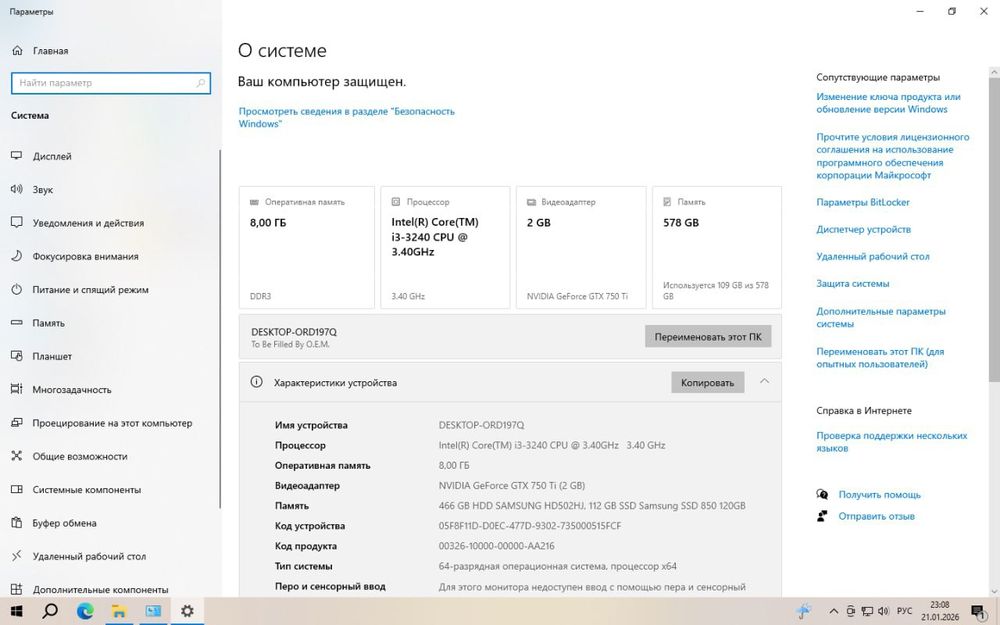
Task: Open Диспетчер устройств link
Action: coord(864,230)
